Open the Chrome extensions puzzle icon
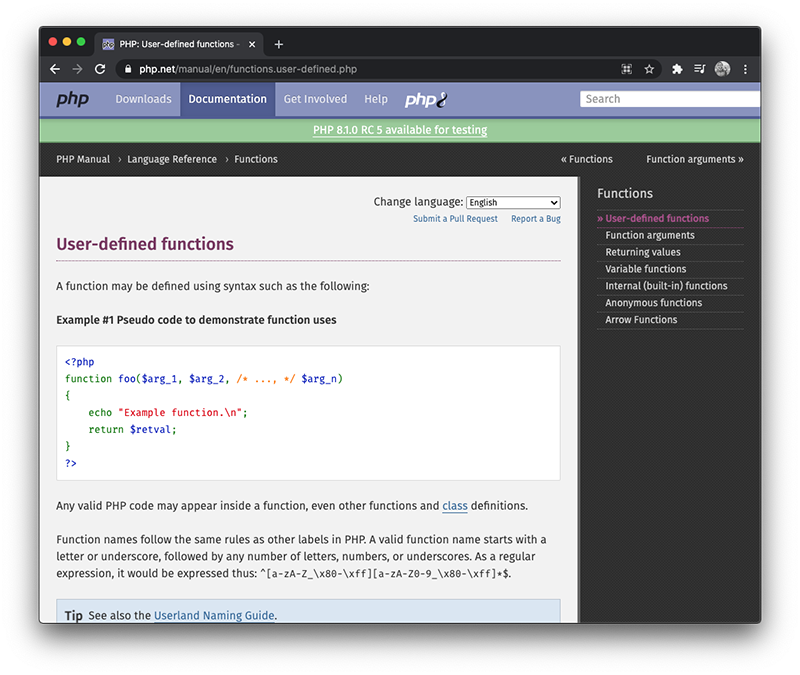Image resolution: width=800 pixels, height=675 pixels. [676, 69]
